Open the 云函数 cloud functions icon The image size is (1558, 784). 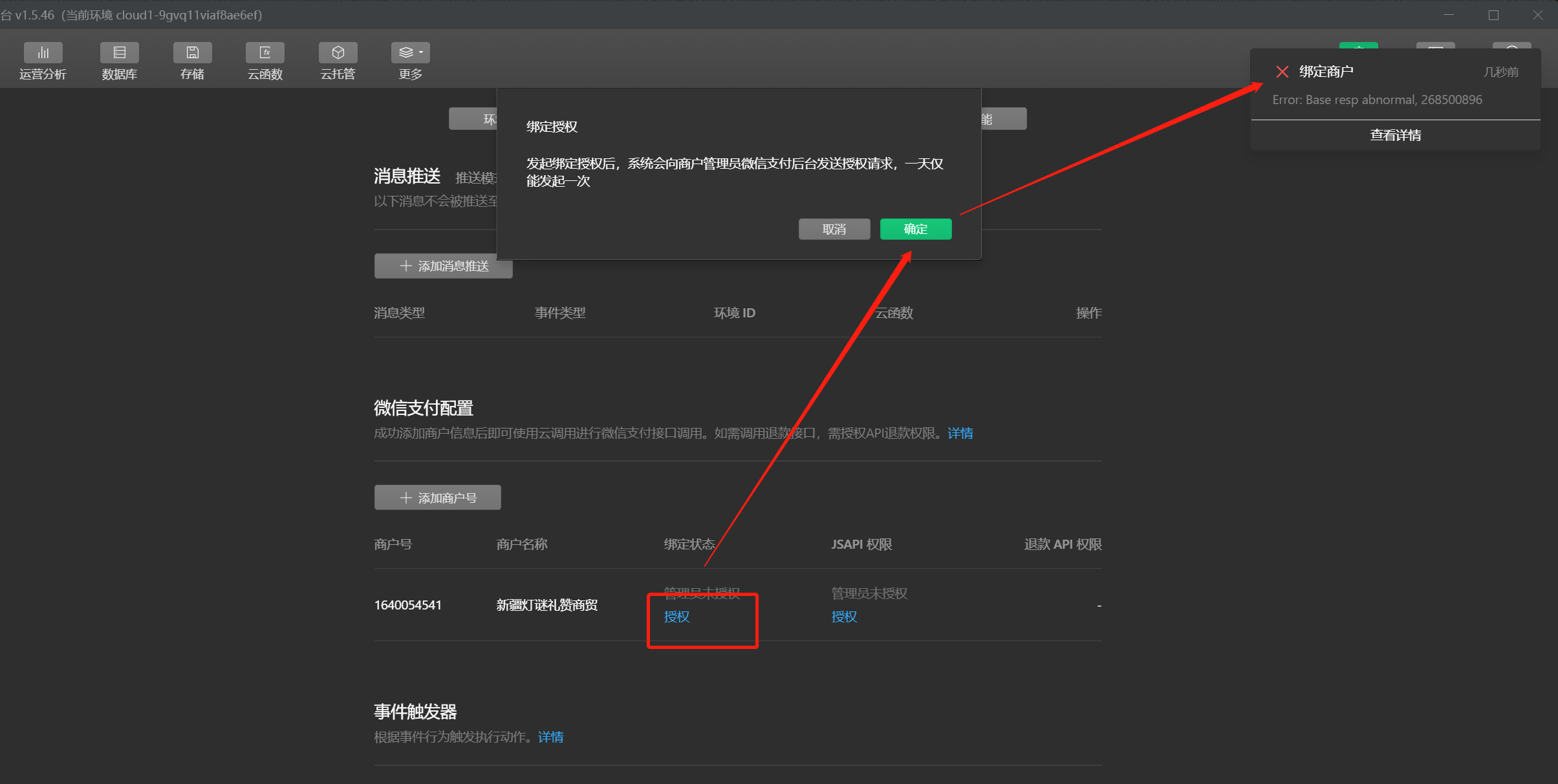pyautogui.click(x=265, y=53)
